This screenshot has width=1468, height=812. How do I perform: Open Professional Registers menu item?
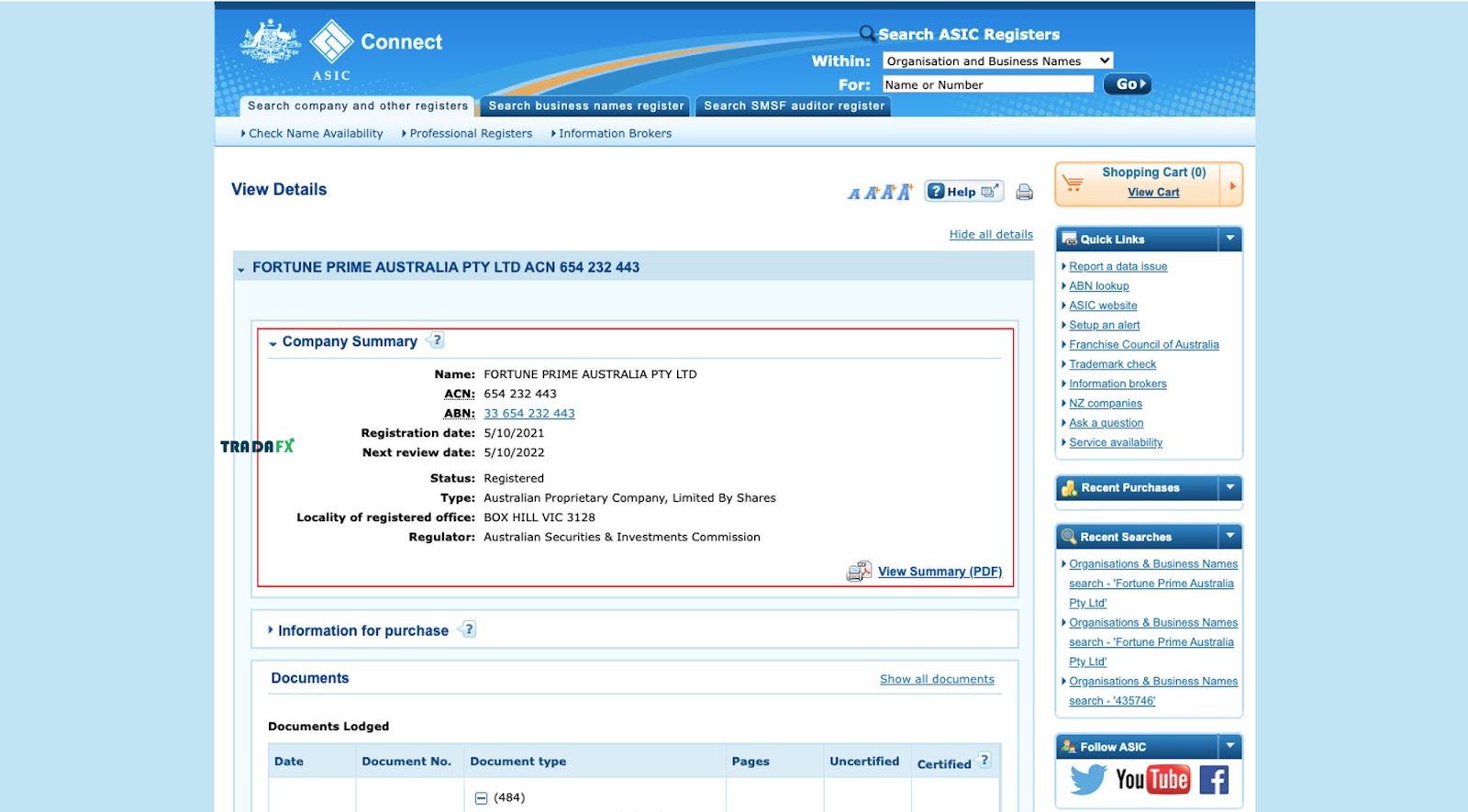[471, 134]
